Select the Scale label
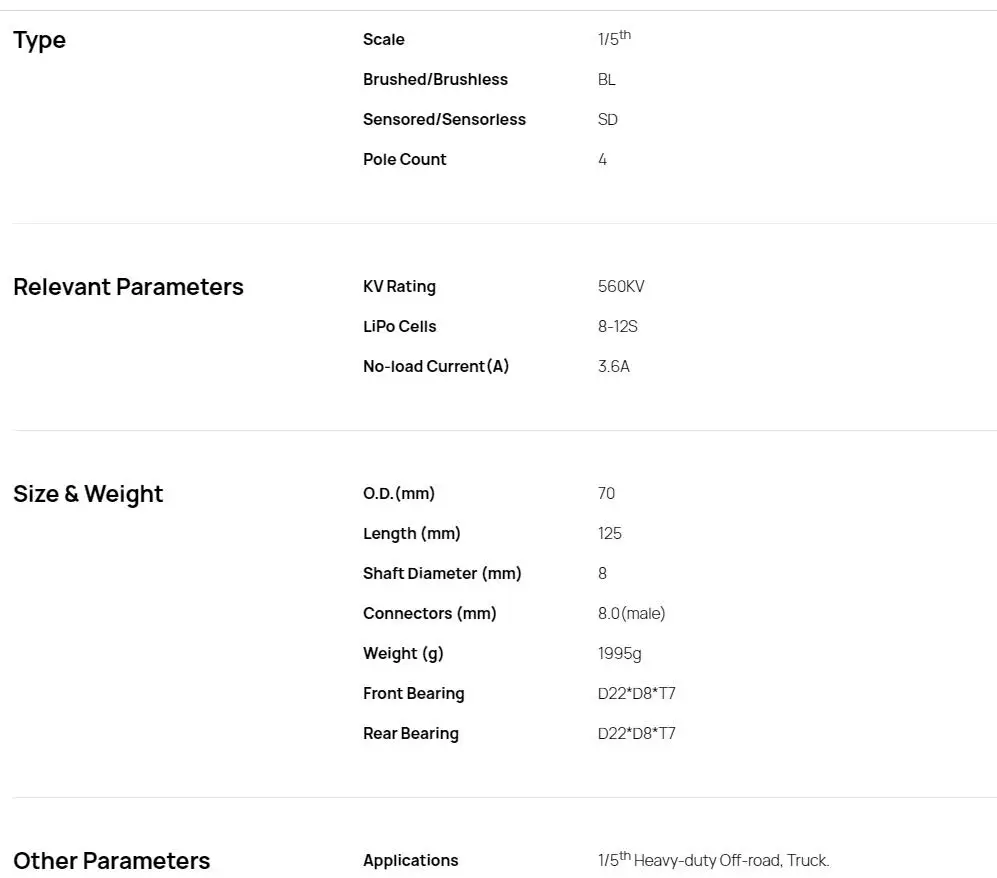 (x=383, y=39)
